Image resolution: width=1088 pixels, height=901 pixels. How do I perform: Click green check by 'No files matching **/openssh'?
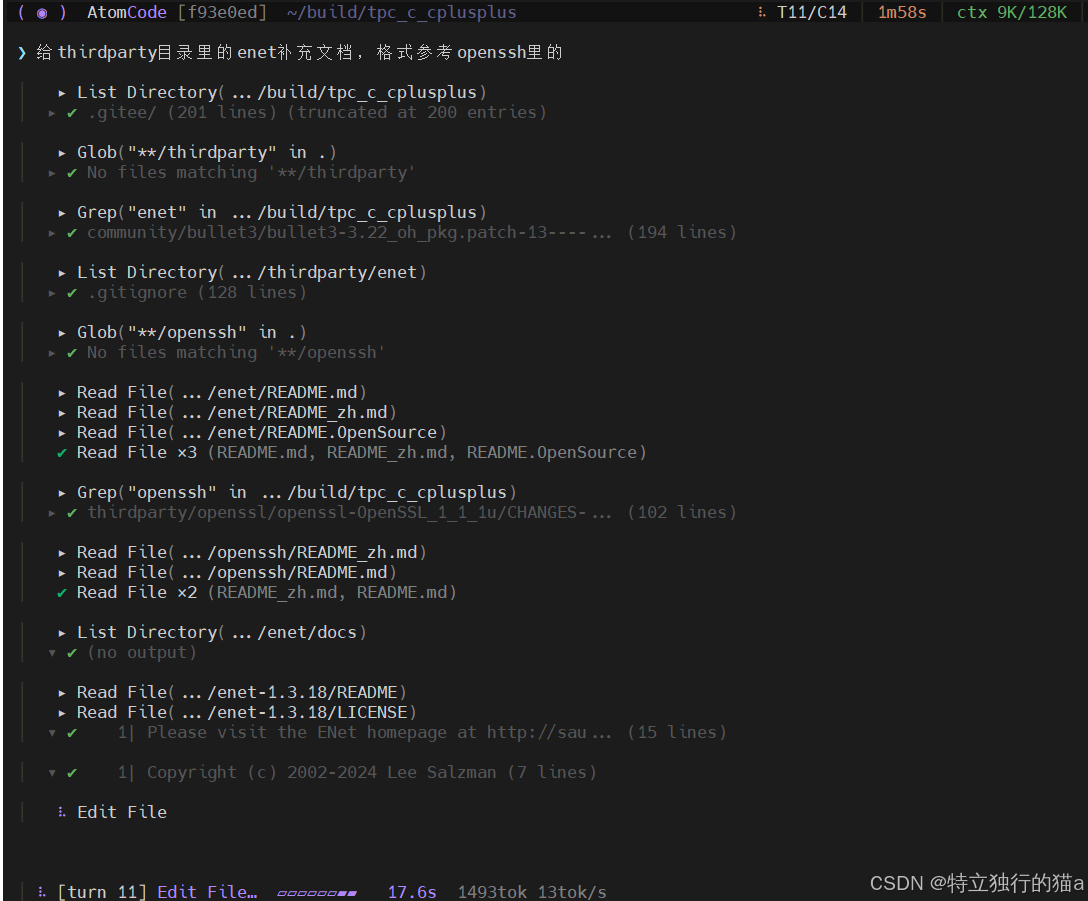(x=71, y=353)
